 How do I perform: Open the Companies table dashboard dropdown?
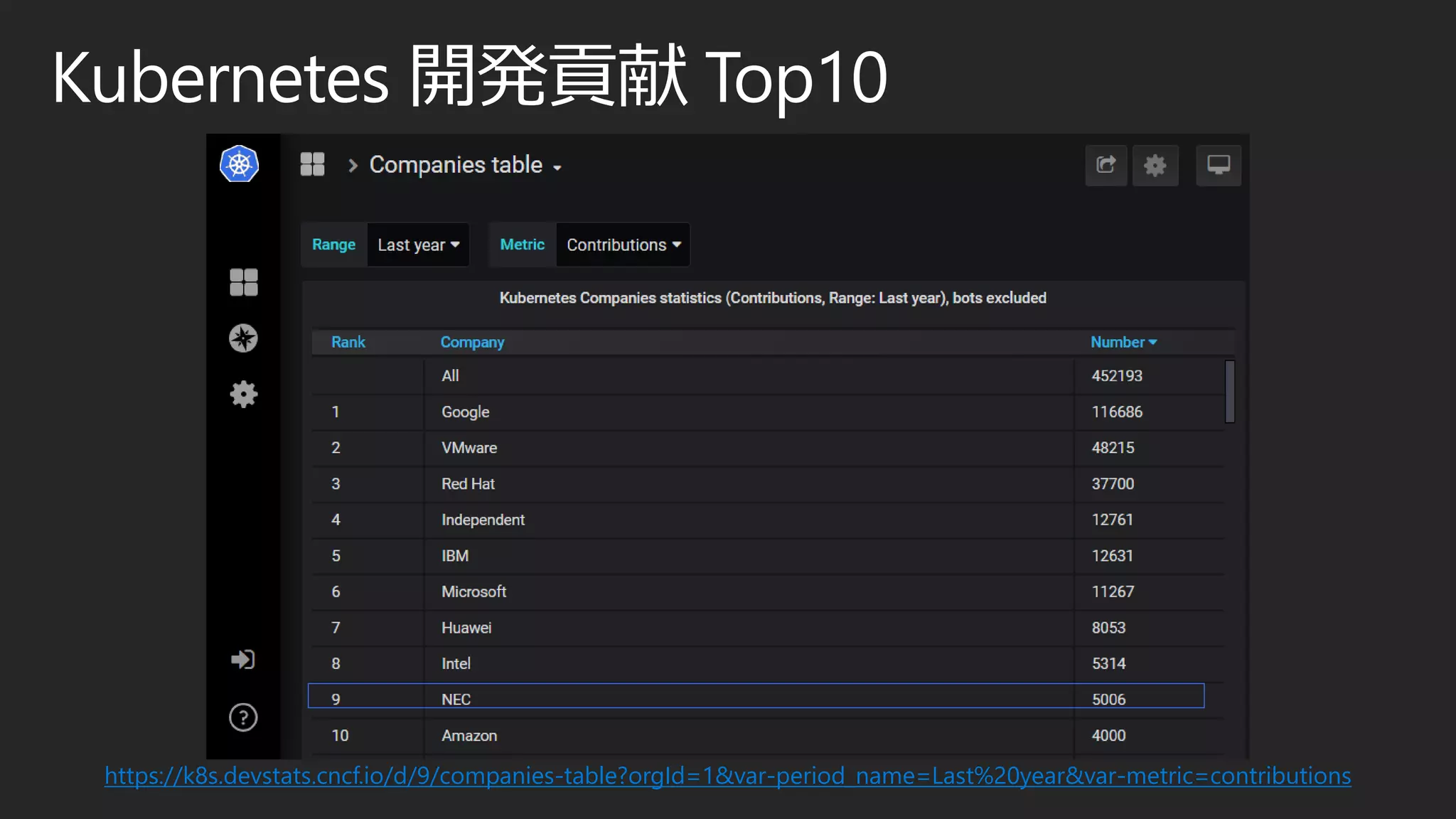pos(466,165)
